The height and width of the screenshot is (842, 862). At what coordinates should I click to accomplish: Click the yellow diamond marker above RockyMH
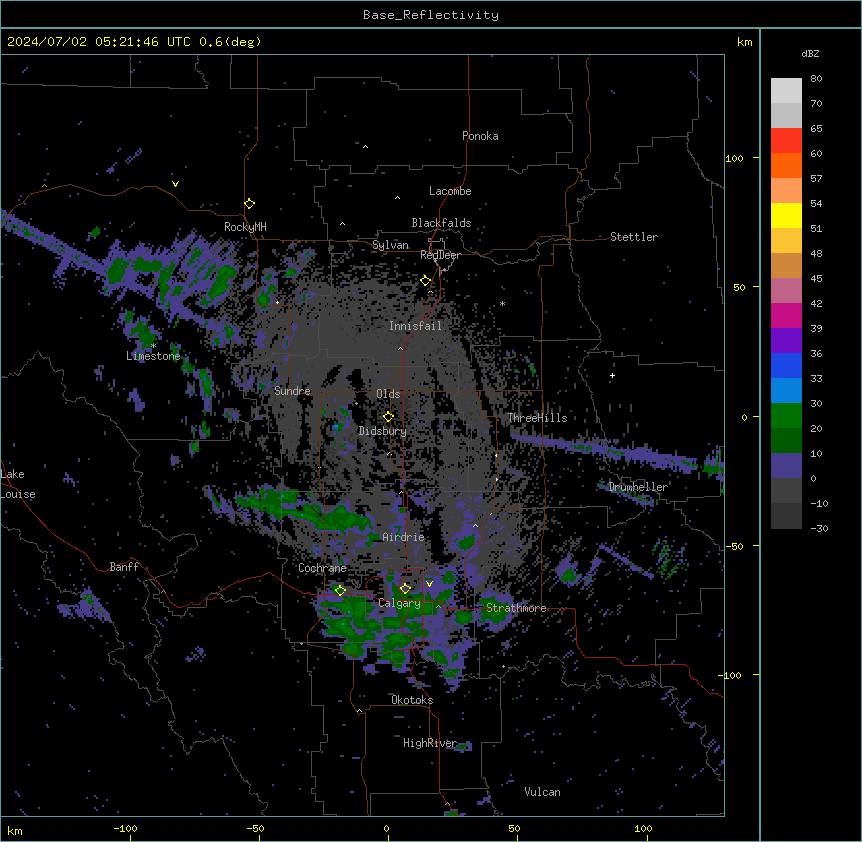click(x=249, y=204)
